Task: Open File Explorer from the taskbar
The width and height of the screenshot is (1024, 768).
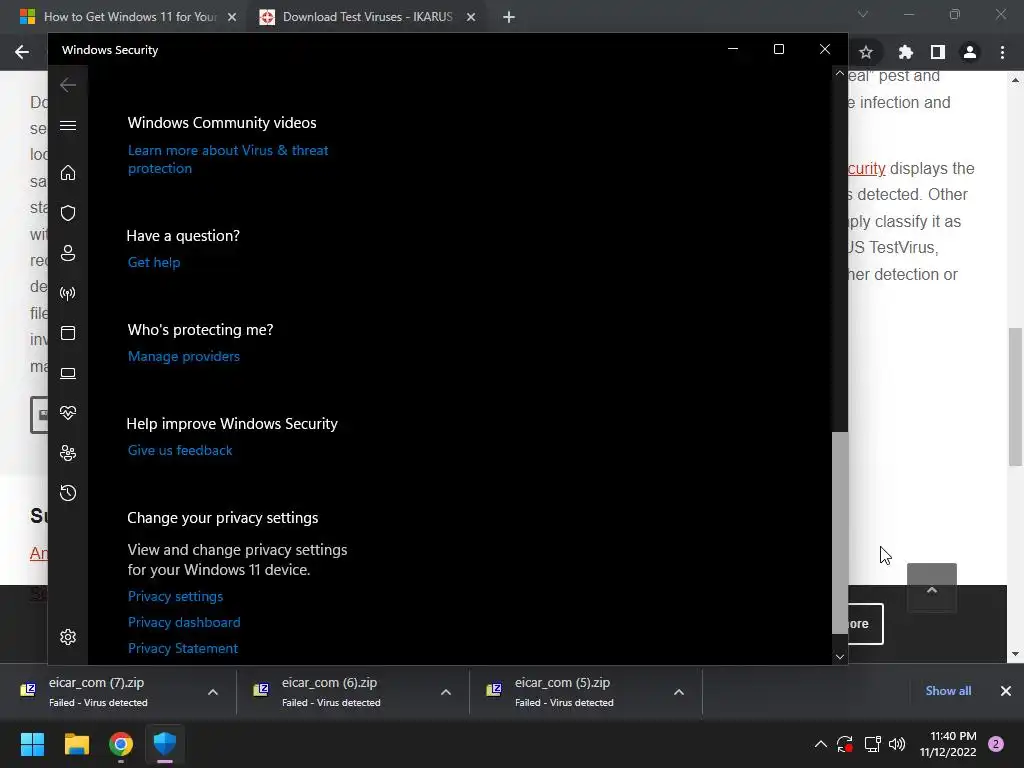Action: pyautogui.click(x=76, y=744)
